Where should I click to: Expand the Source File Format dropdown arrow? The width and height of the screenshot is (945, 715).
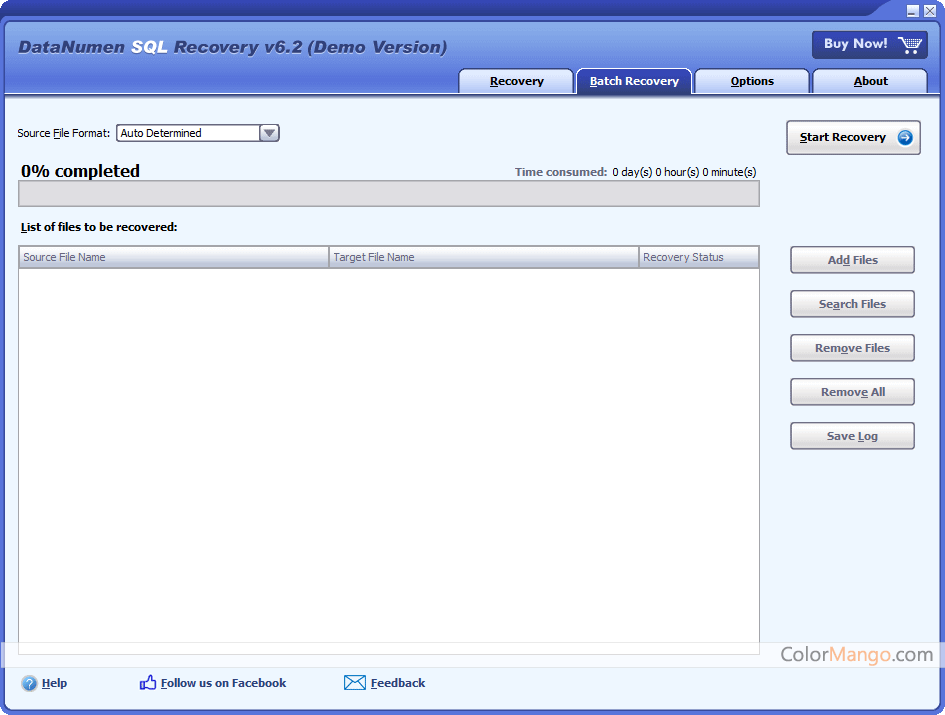click(x=269, y=133)
